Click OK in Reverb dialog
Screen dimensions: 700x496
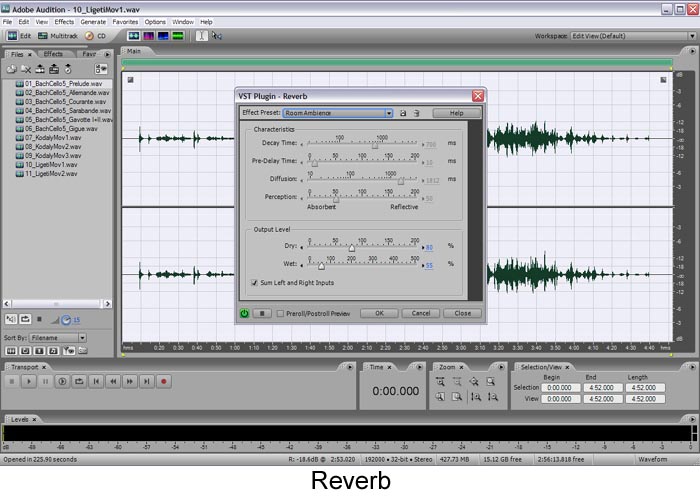[379, 313]
